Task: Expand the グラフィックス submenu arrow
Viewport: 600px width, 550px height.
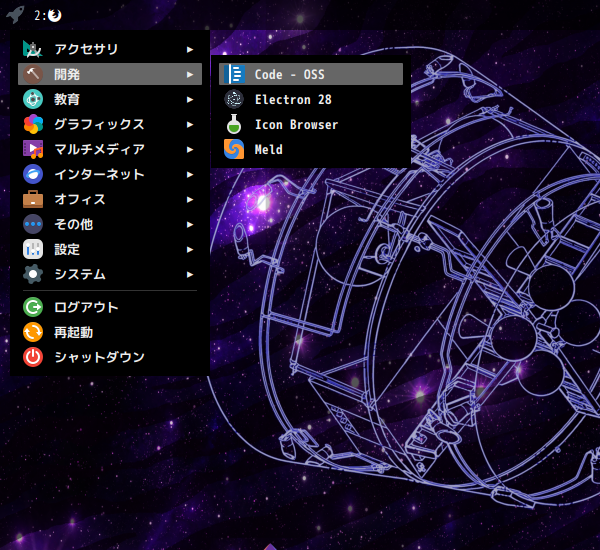Action: click(x=190, y=124)
